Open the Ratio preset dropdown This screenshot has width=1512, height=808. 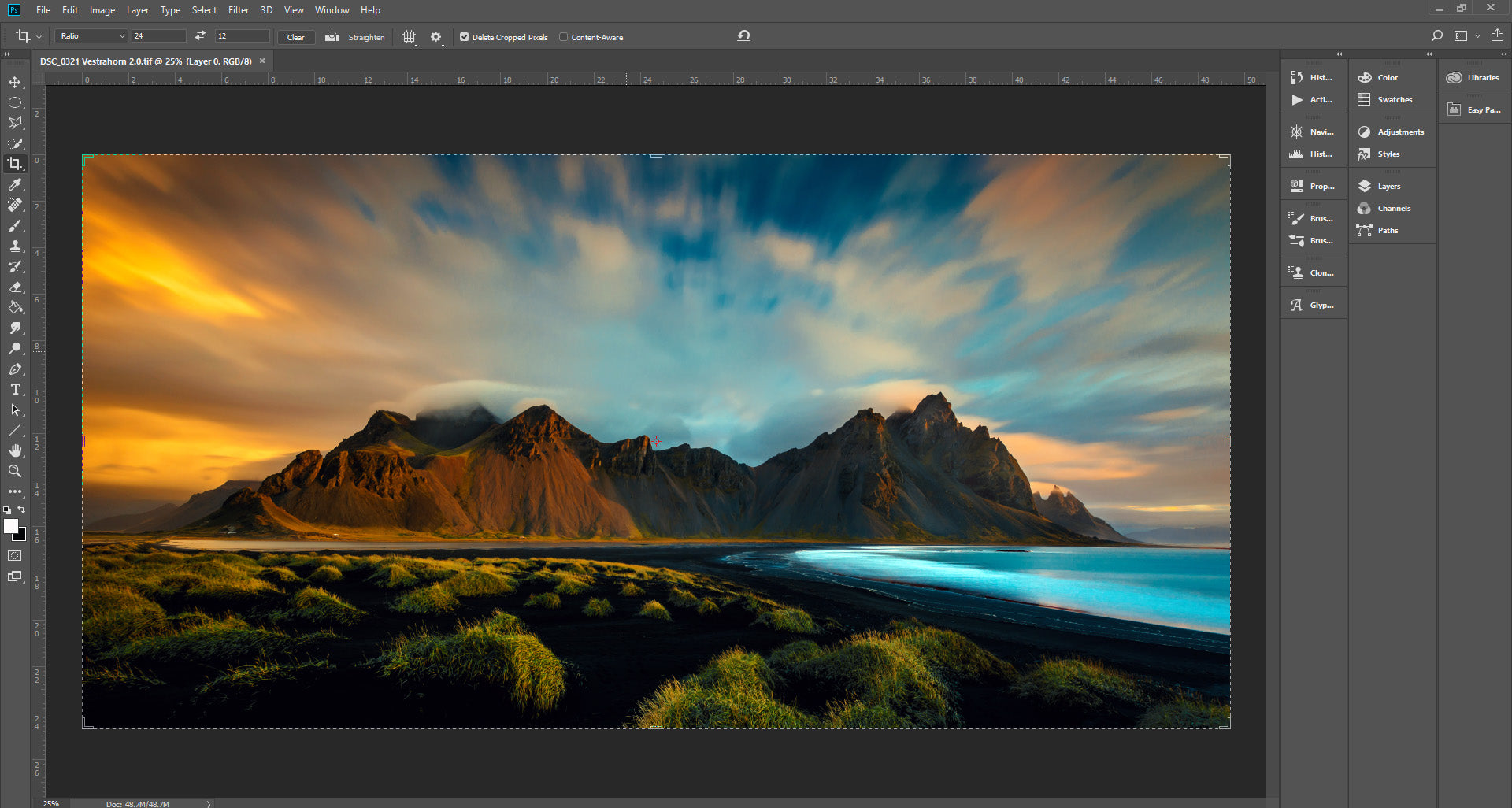pos(91,36)
